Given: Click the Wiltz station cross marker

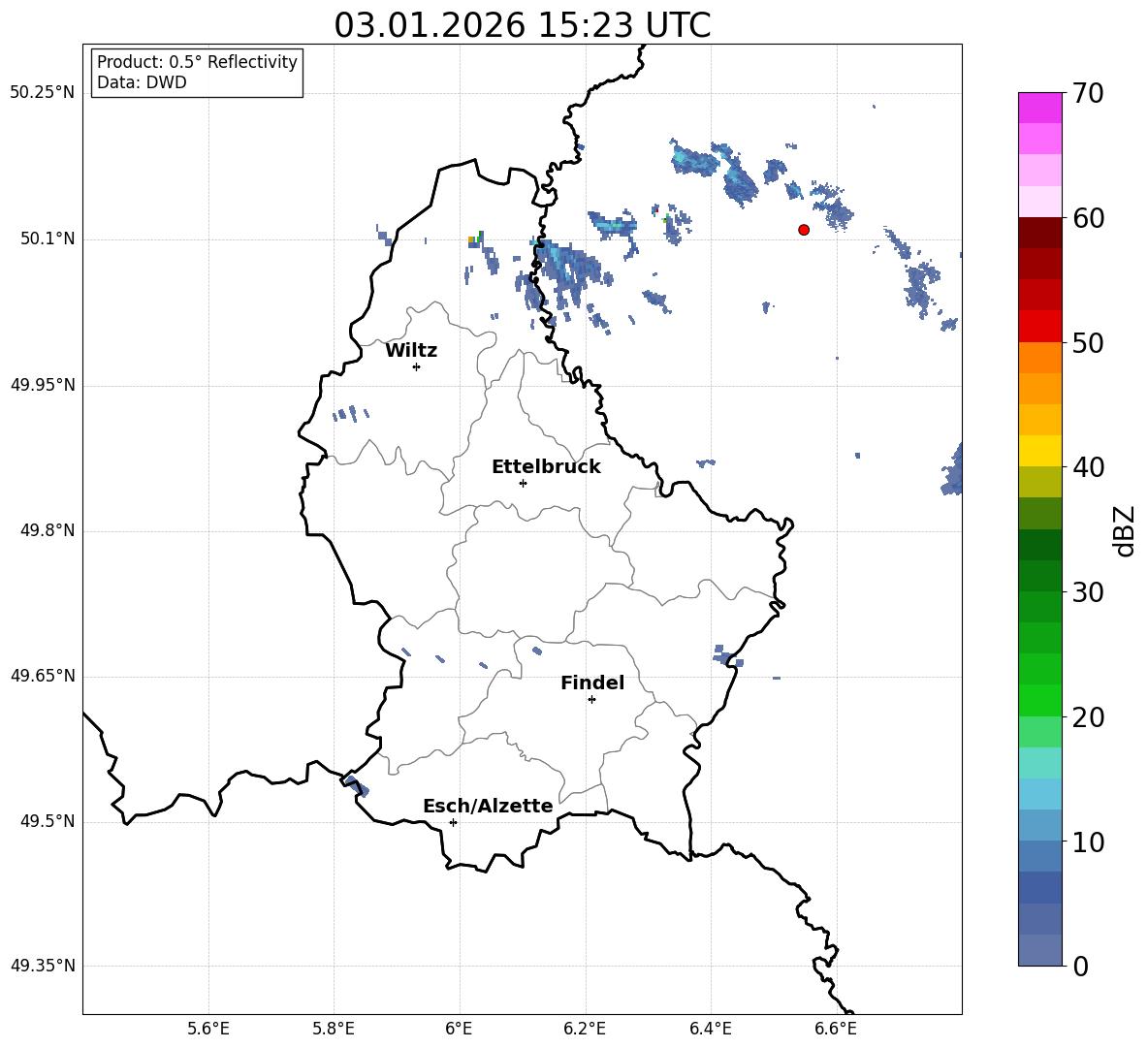Looking at the screenshot, I should click(x=417, y=366).
